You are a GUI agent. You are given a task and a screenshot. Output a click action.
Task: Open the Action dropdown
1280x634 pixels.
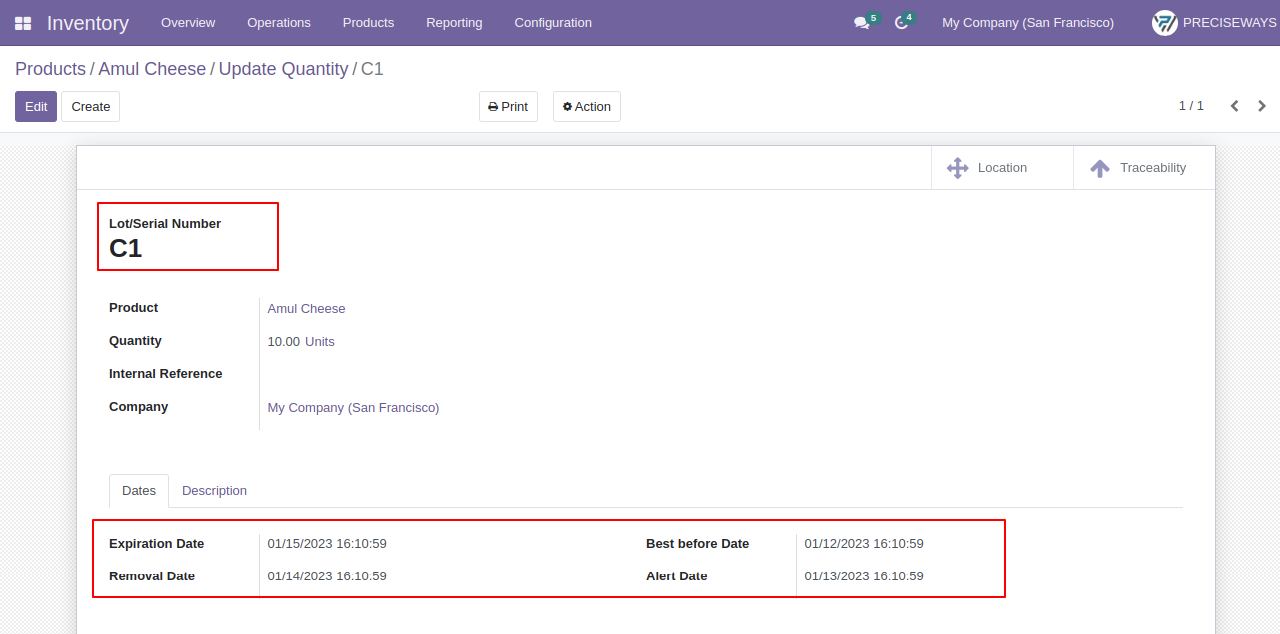(x=587, y=107)
